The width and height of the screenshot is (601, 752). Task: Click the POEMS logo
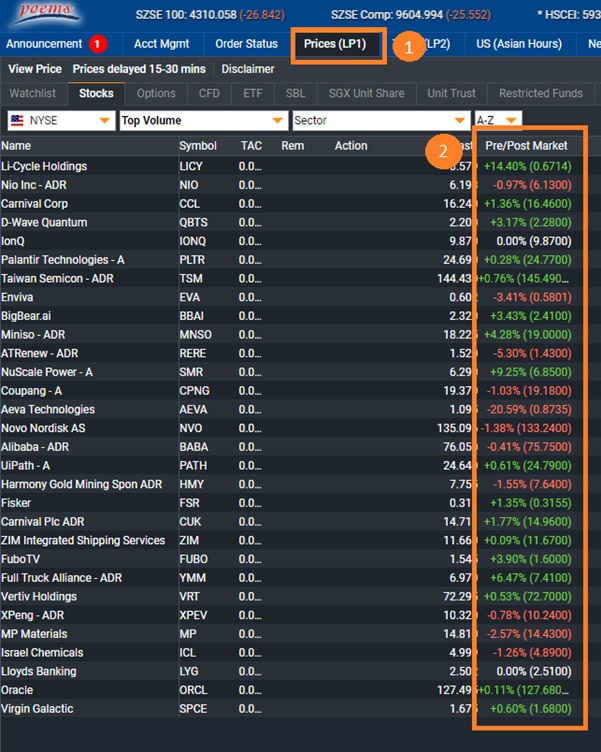(x=47, y=13)
